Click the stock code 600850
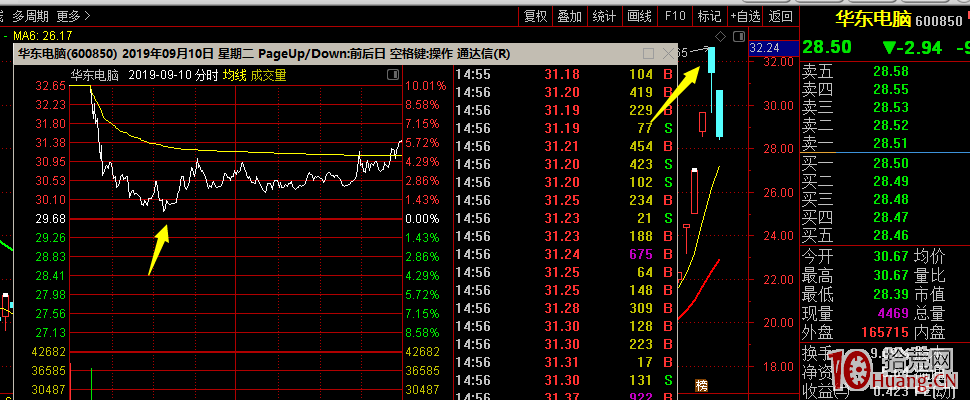The height and width of the screenshot is (400, 970). (938, 21)
